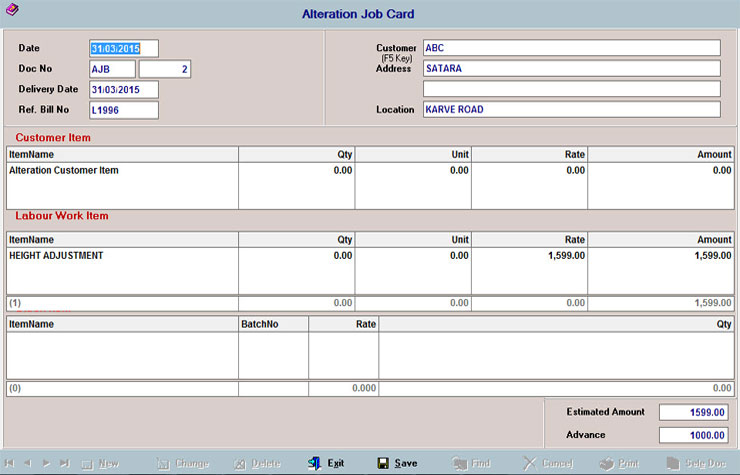This screenshot has height=475, width=740.
Task: Click the Ref. Bill No field
Action: (123, 110)
